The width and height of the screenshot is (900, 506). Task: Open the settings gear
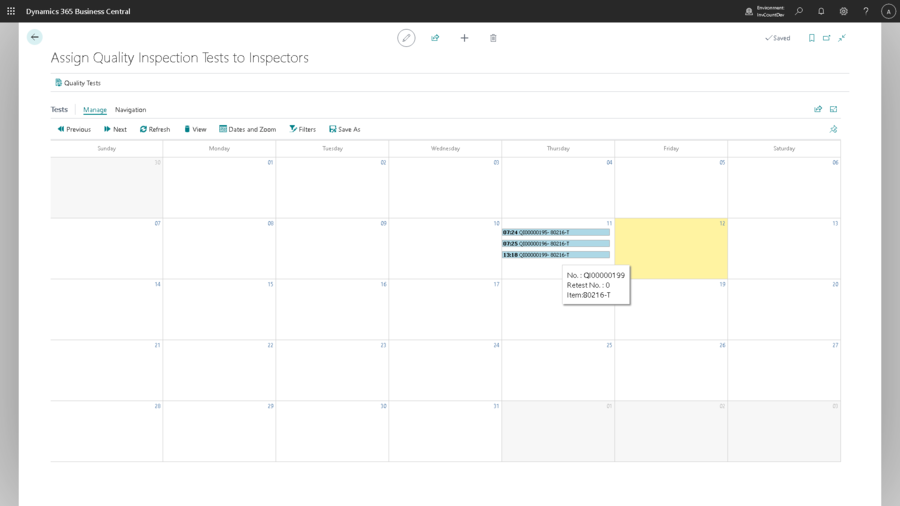coord(843,11)
